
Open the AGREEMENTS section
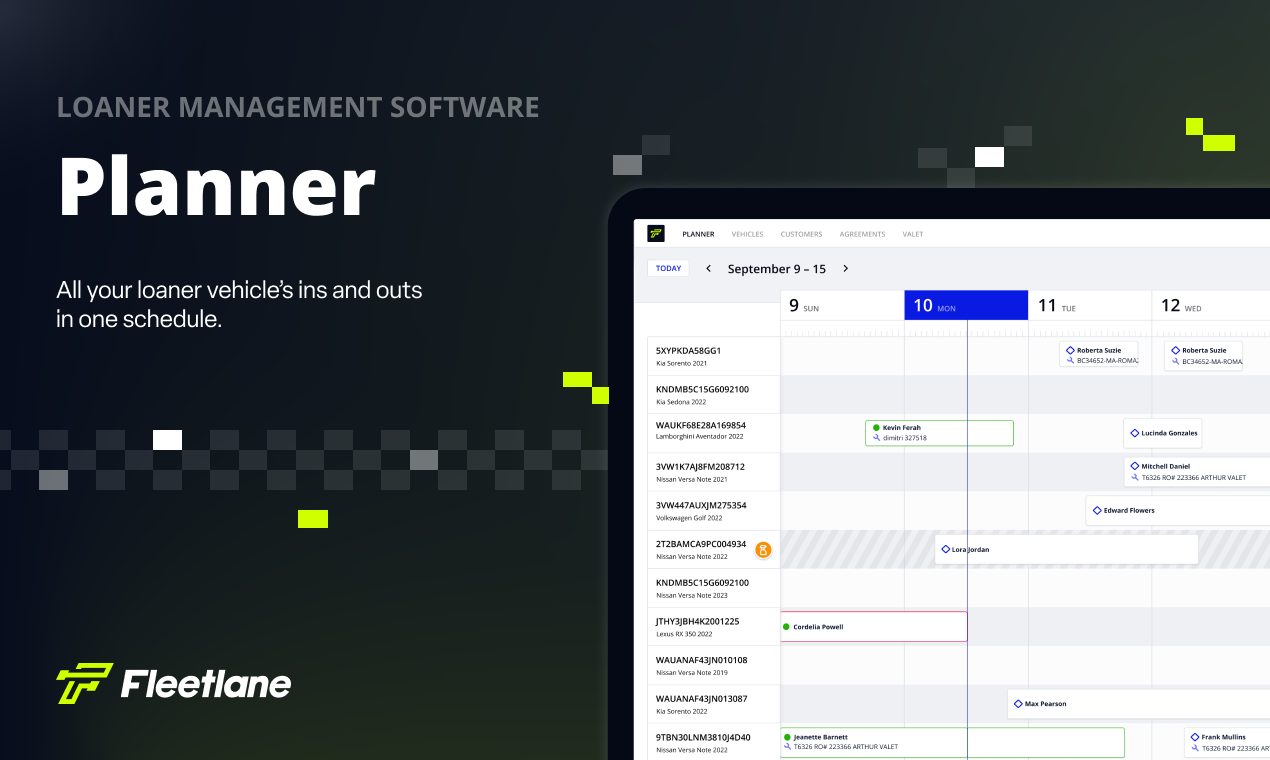862,233
